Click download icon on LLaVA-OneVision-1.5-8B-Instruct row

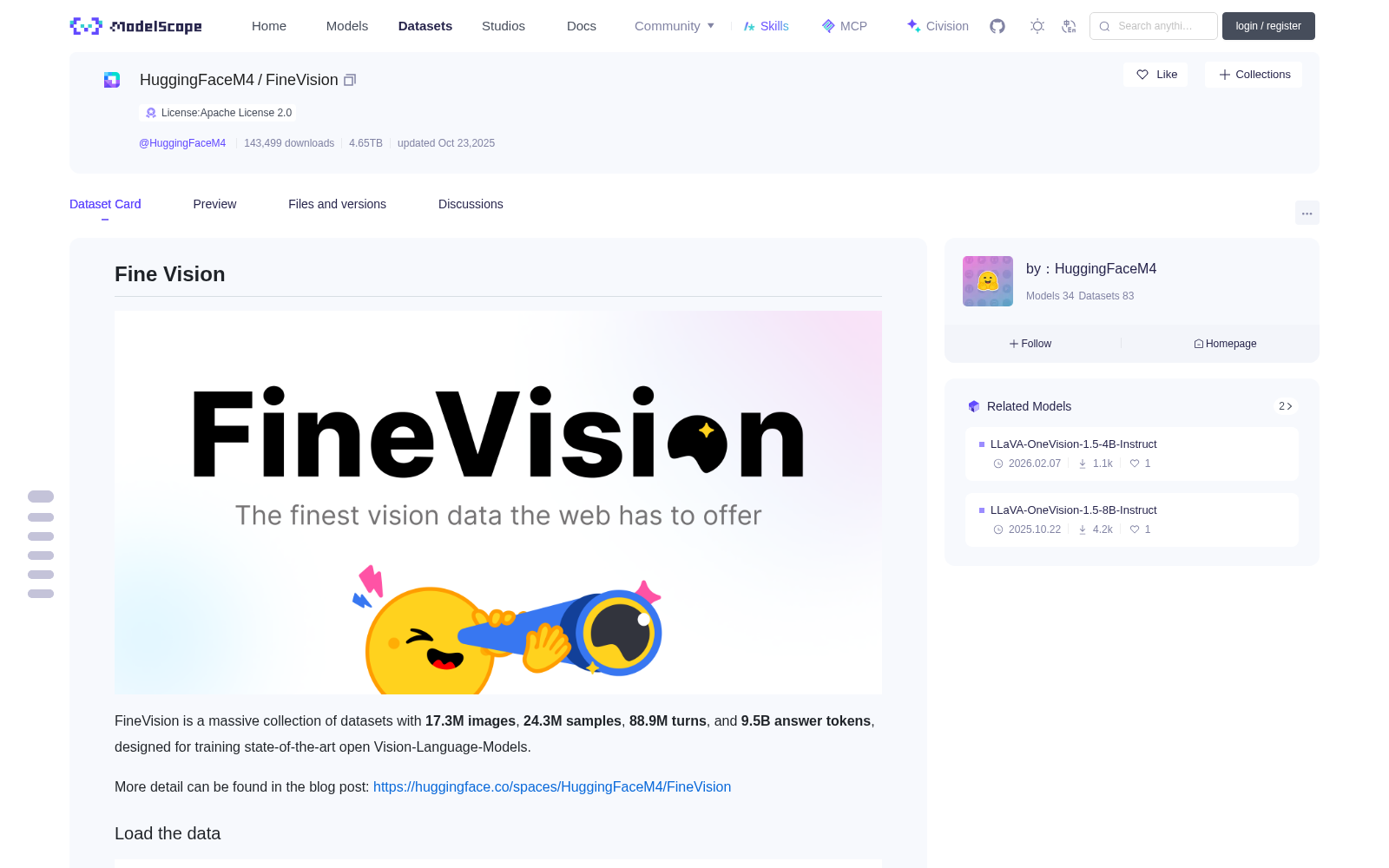(x=1083, y=529)
